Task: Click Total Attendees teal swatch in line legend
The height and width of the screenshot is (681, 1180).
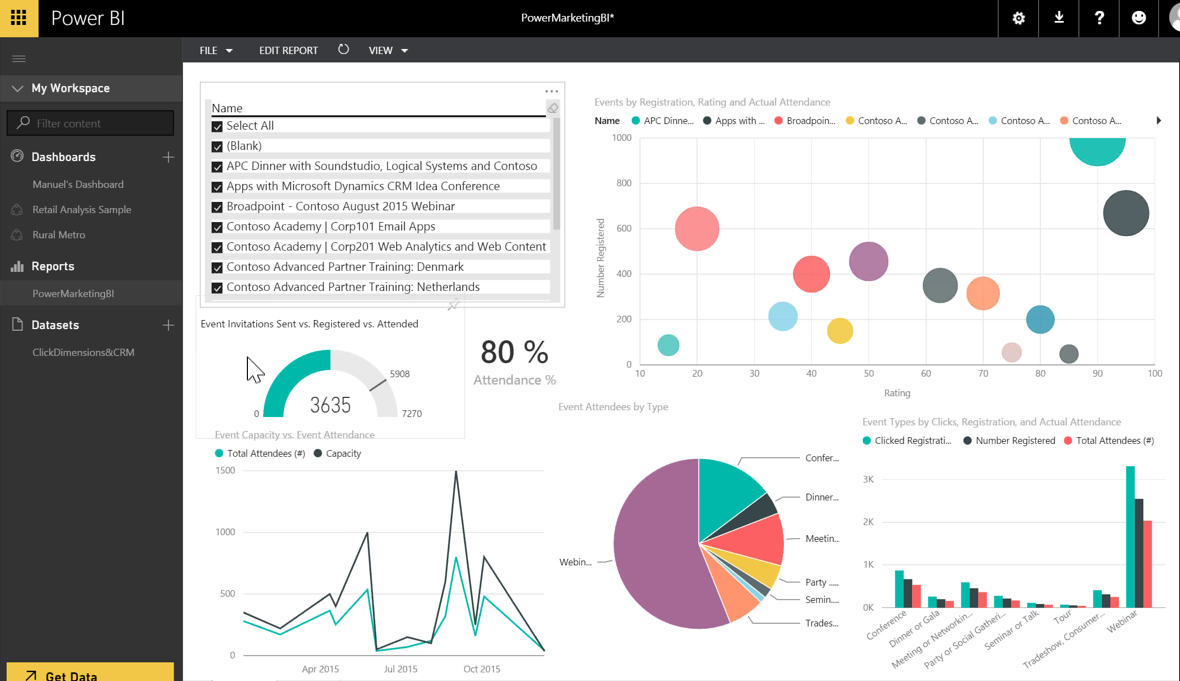Action: [x=219, y=453]
